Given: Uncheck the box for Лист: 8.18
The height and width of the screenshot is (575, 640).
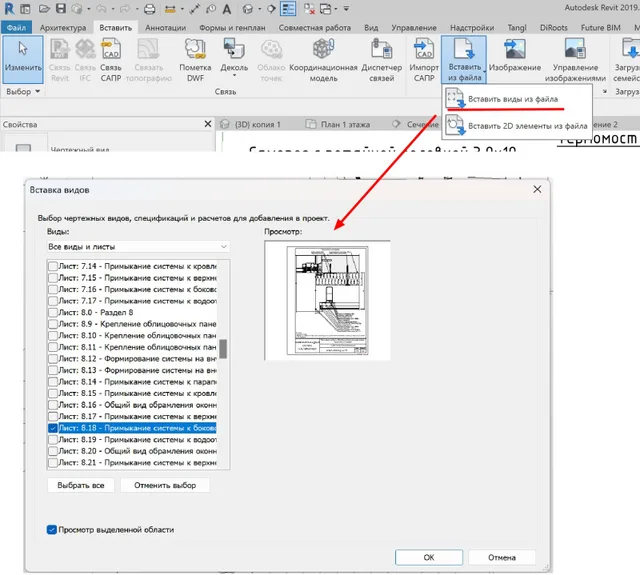Looking at the screenshot, I should (53, 428).
